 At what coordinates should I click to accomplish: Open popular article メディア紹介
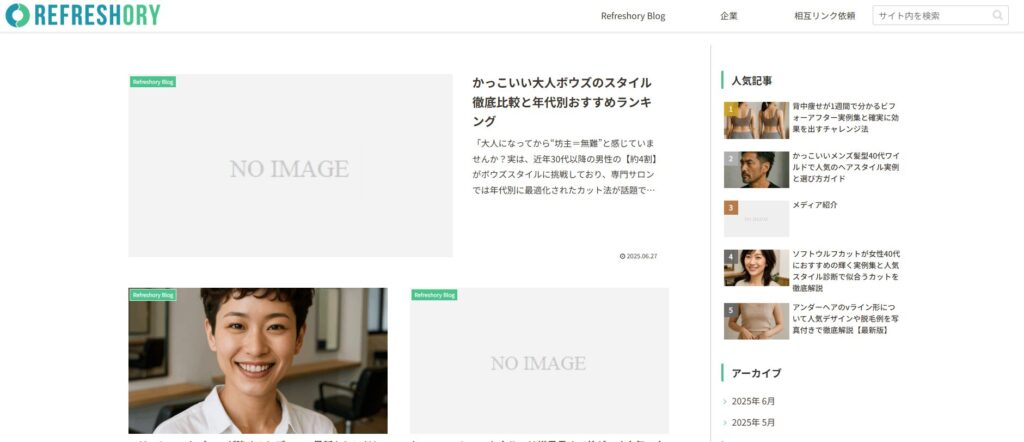click(x=814, y=205)
